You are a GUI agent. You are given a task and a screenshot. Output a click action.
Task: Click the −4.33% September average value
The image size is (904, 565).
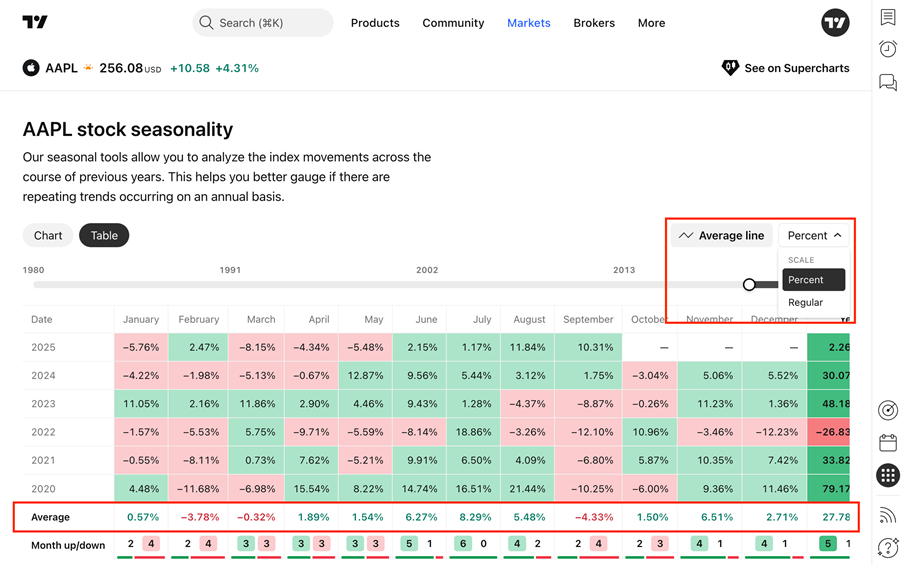coord(594,517)
